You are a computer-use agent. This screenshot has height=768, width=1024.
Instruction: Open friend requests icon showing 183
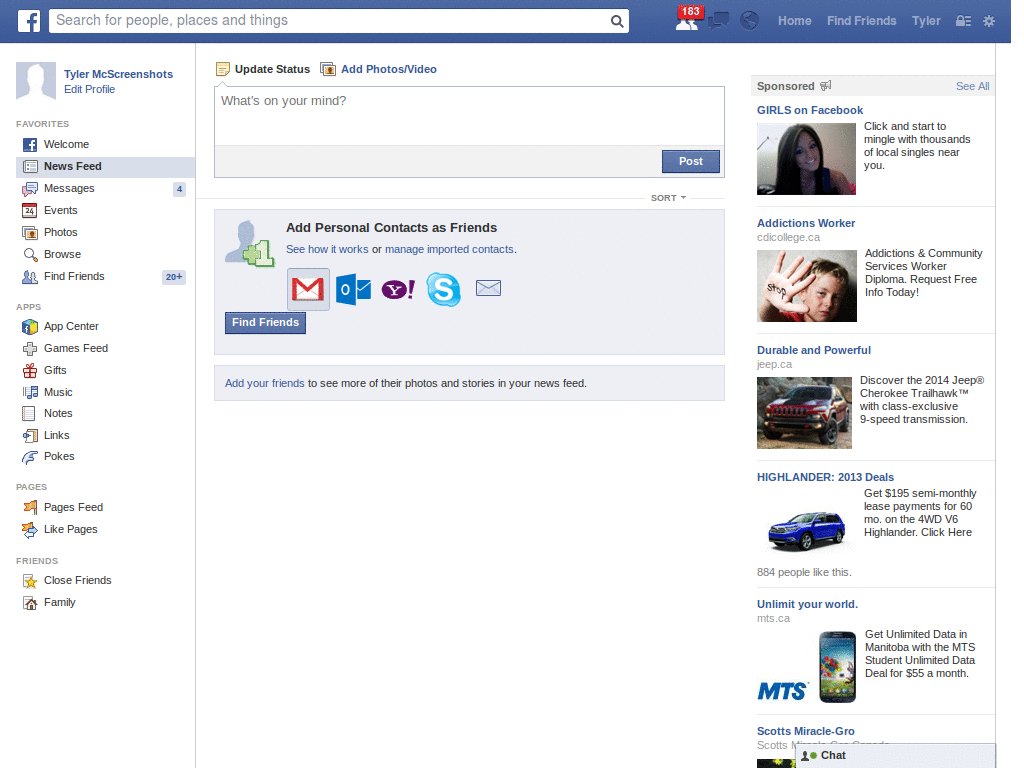tap(687, 20)
